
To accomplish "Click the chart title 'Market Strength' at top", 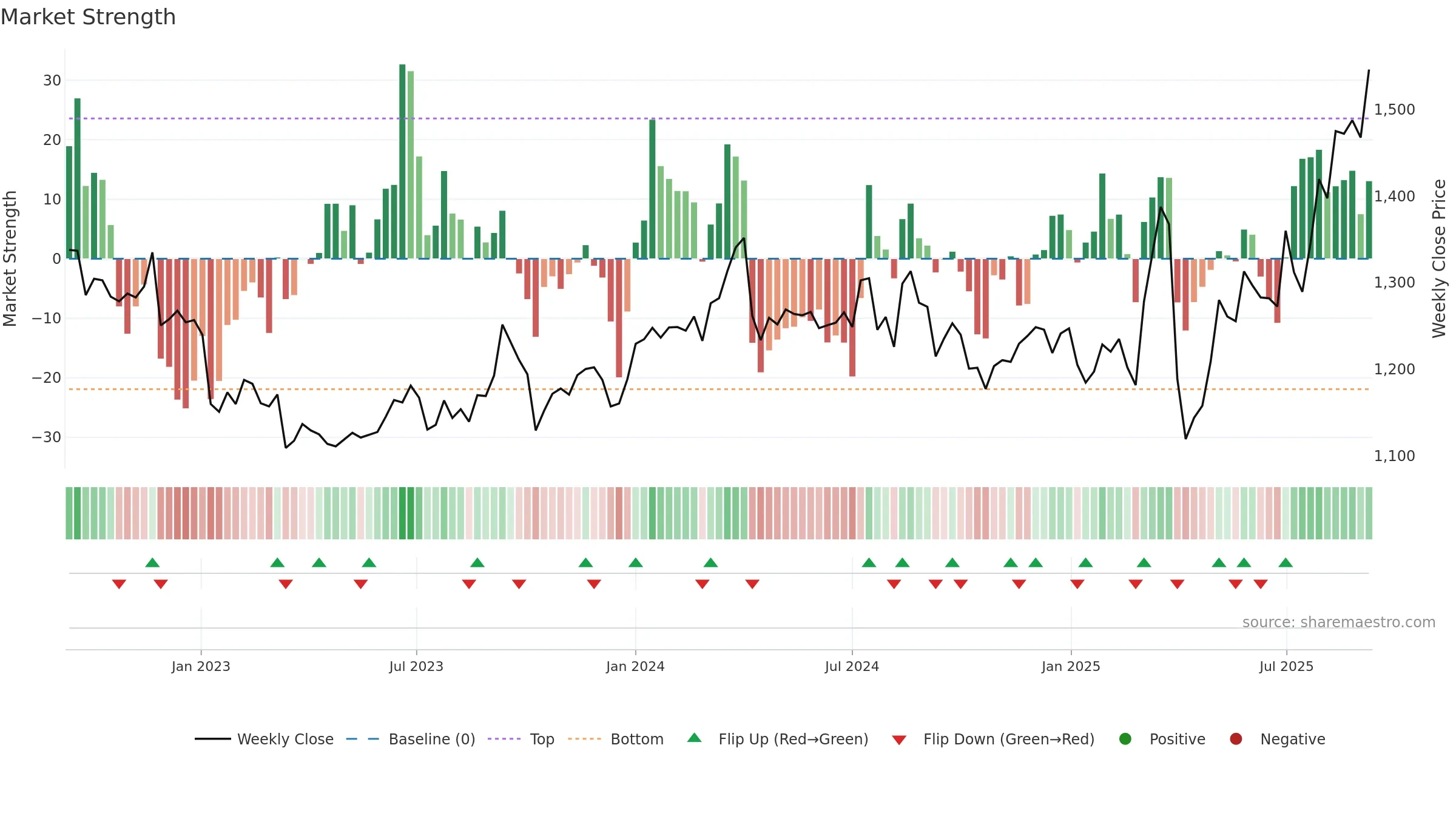I will (x=88, y=17).
